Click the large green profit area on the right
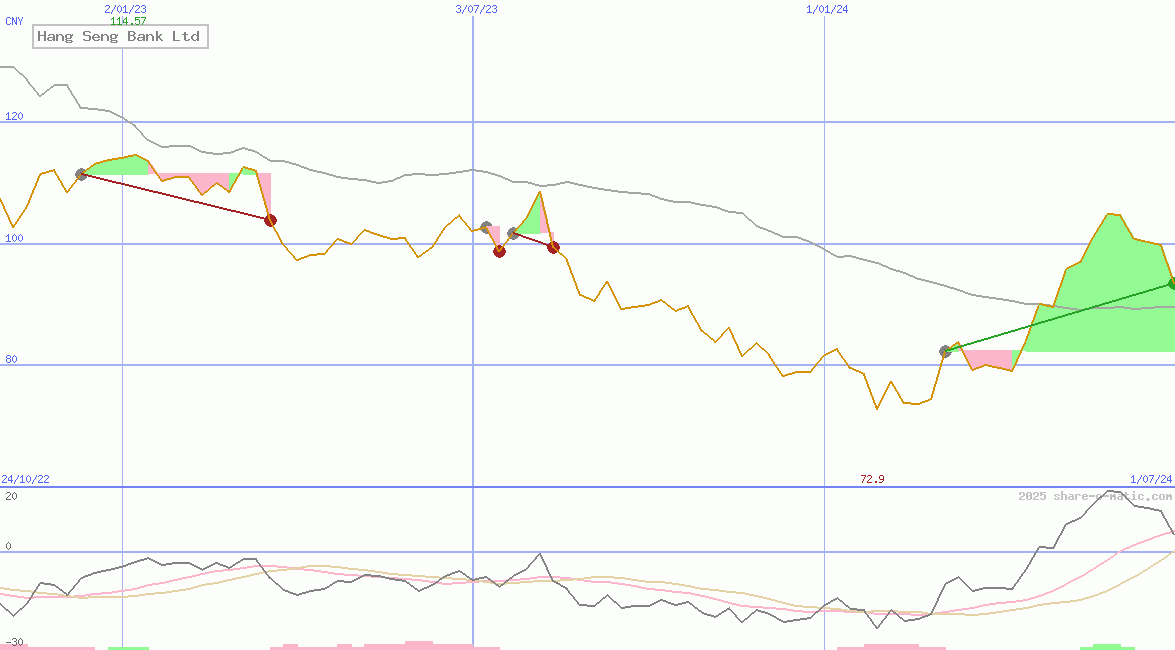 (1100, 300)
